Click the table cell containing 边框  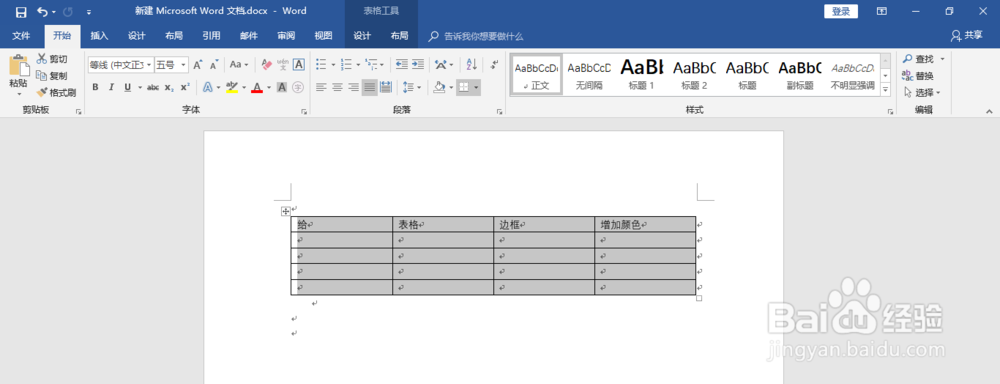[544, 225]
